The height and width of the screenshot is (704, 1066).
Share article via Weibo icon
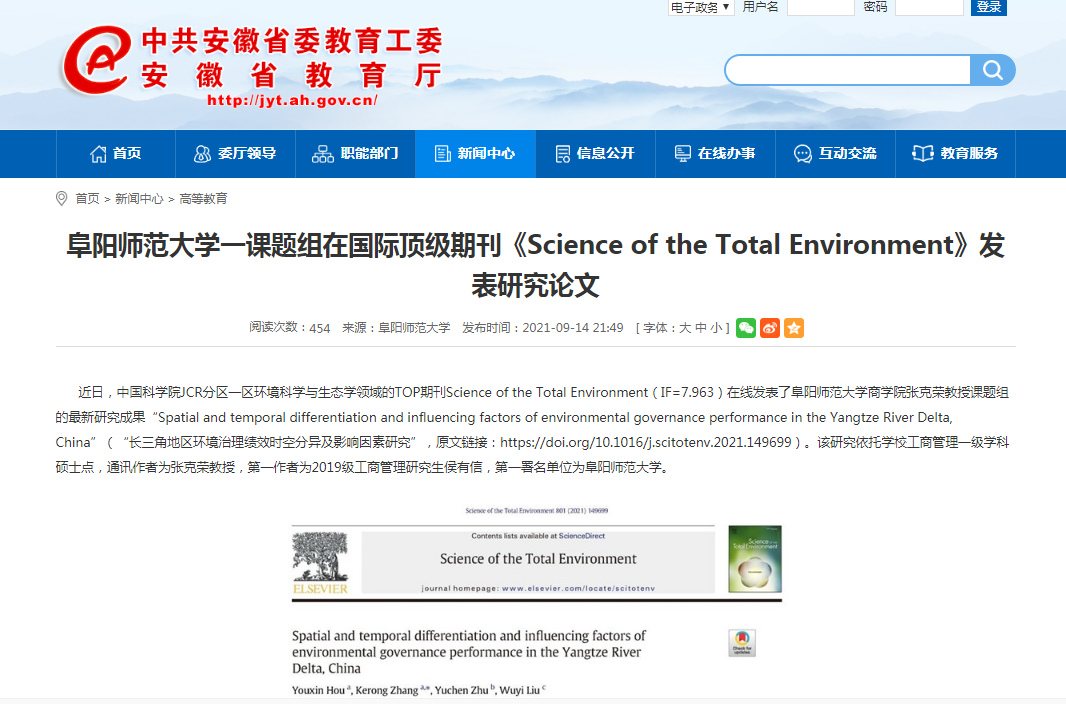click(770, 328)
